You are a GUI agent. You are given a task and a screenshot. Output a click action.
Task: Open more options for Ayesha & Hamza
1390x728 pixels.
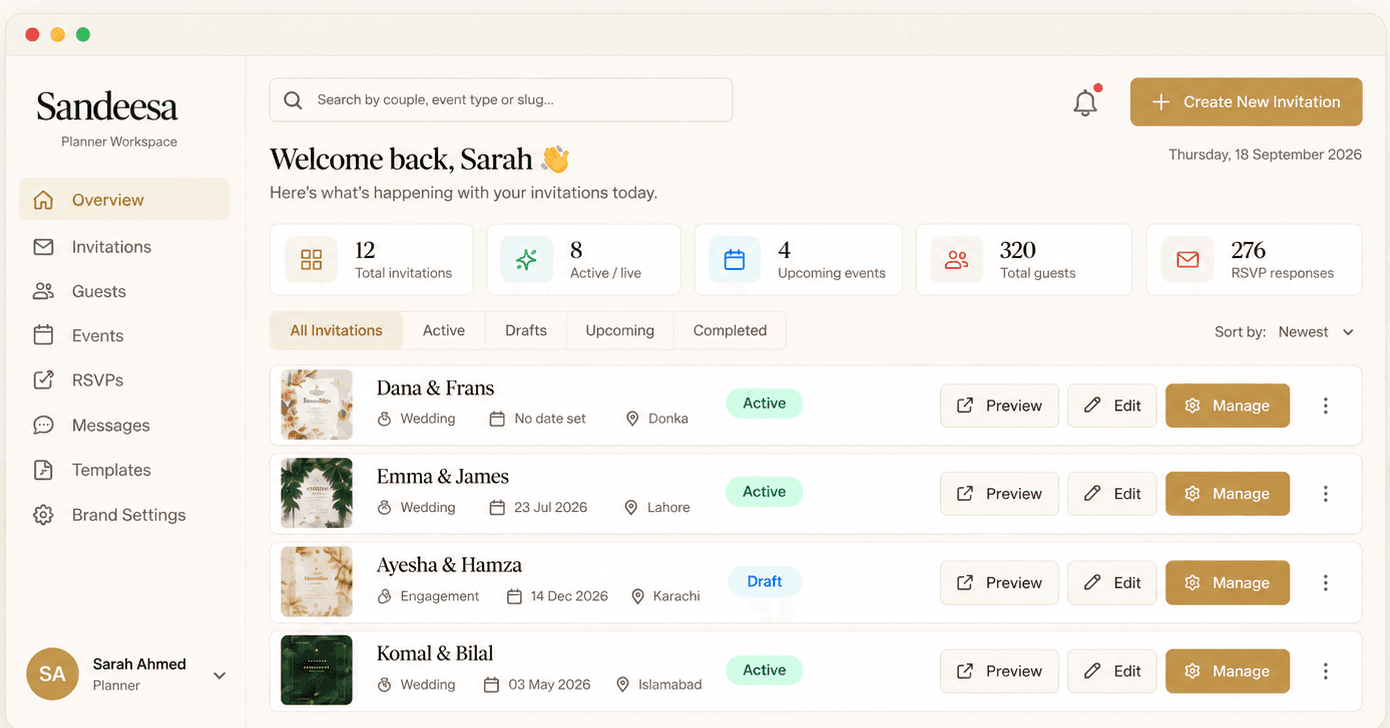(1325, 583)
